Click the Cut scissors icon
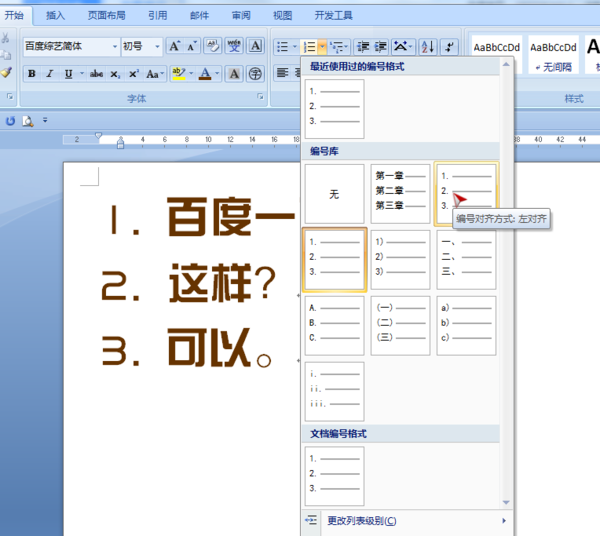600x536 pixels. click(x=5, y=38)
